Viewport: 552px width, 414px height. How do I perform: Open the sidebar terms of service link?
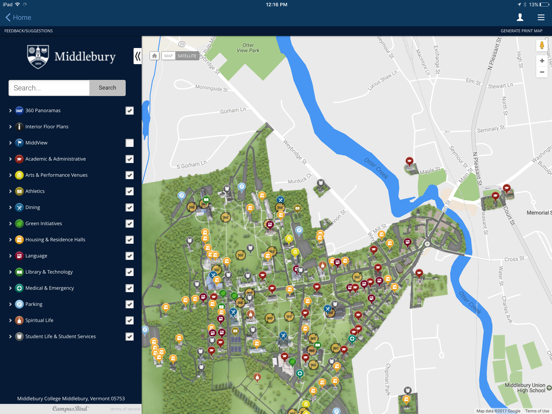click(125, 409)
